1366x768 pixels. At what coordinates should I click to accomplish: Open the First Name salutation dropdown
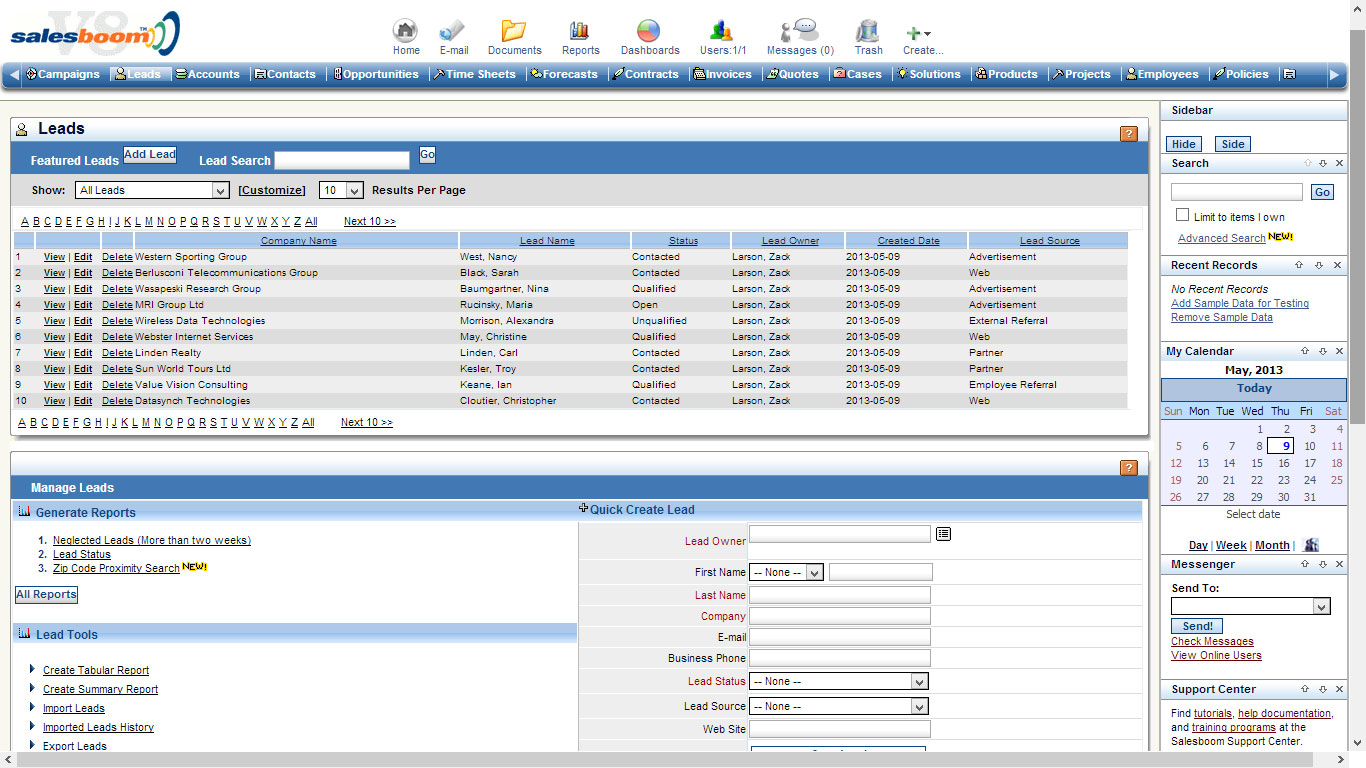(x=786, y=572)
